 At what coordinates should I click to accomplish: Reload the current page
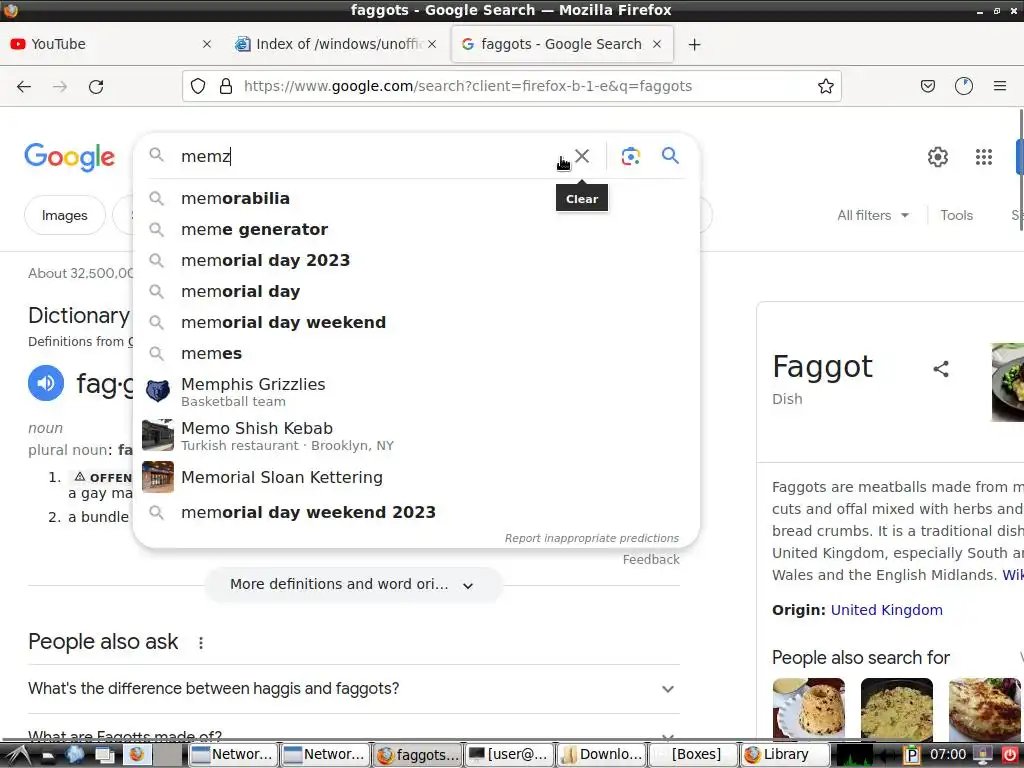click(x=96, y=86)
